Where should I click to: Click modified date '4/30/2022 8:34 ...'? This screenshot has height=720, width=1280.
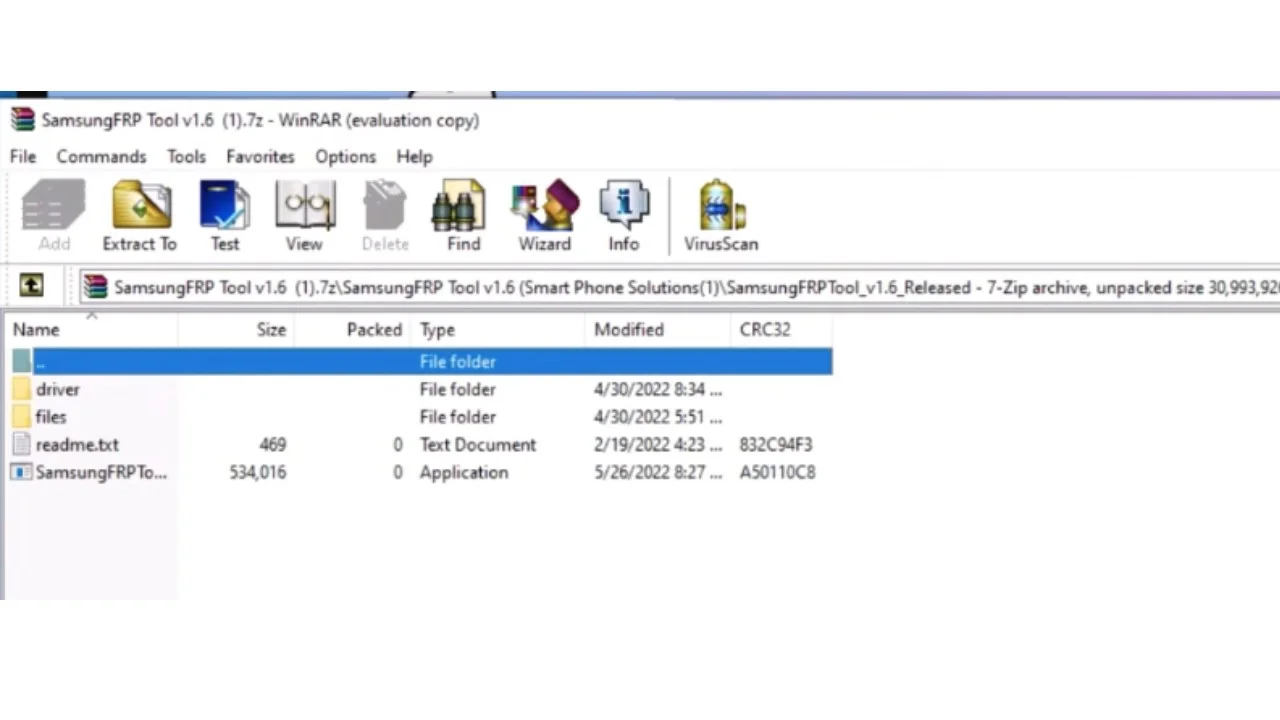[658, 389]
